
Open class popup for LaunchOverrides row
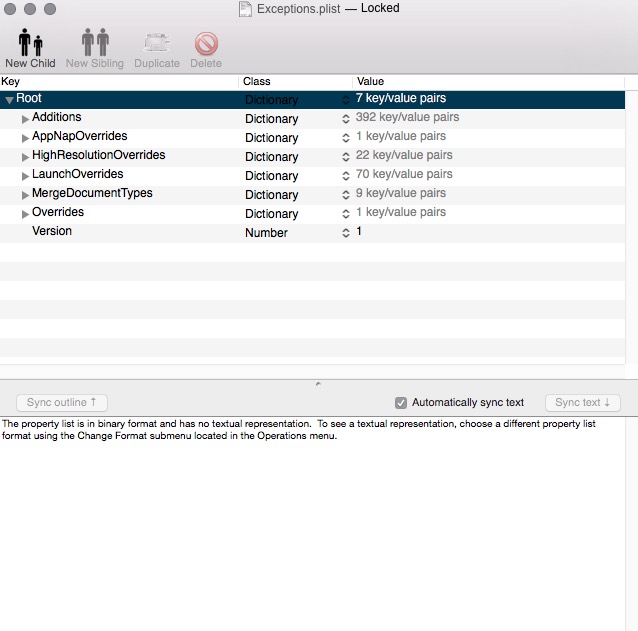coord(345,175)
